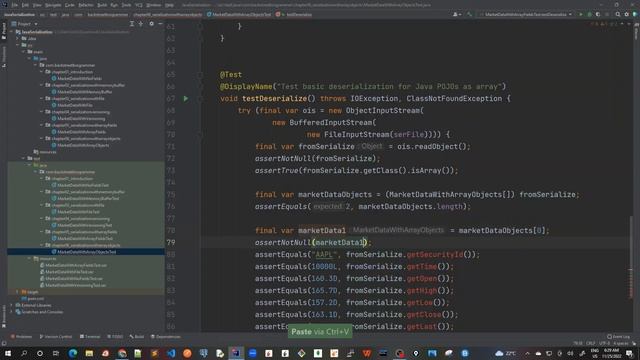Expand the External Libraries node
Viewport: 640px width, 360px height.
tap(12, 305)
